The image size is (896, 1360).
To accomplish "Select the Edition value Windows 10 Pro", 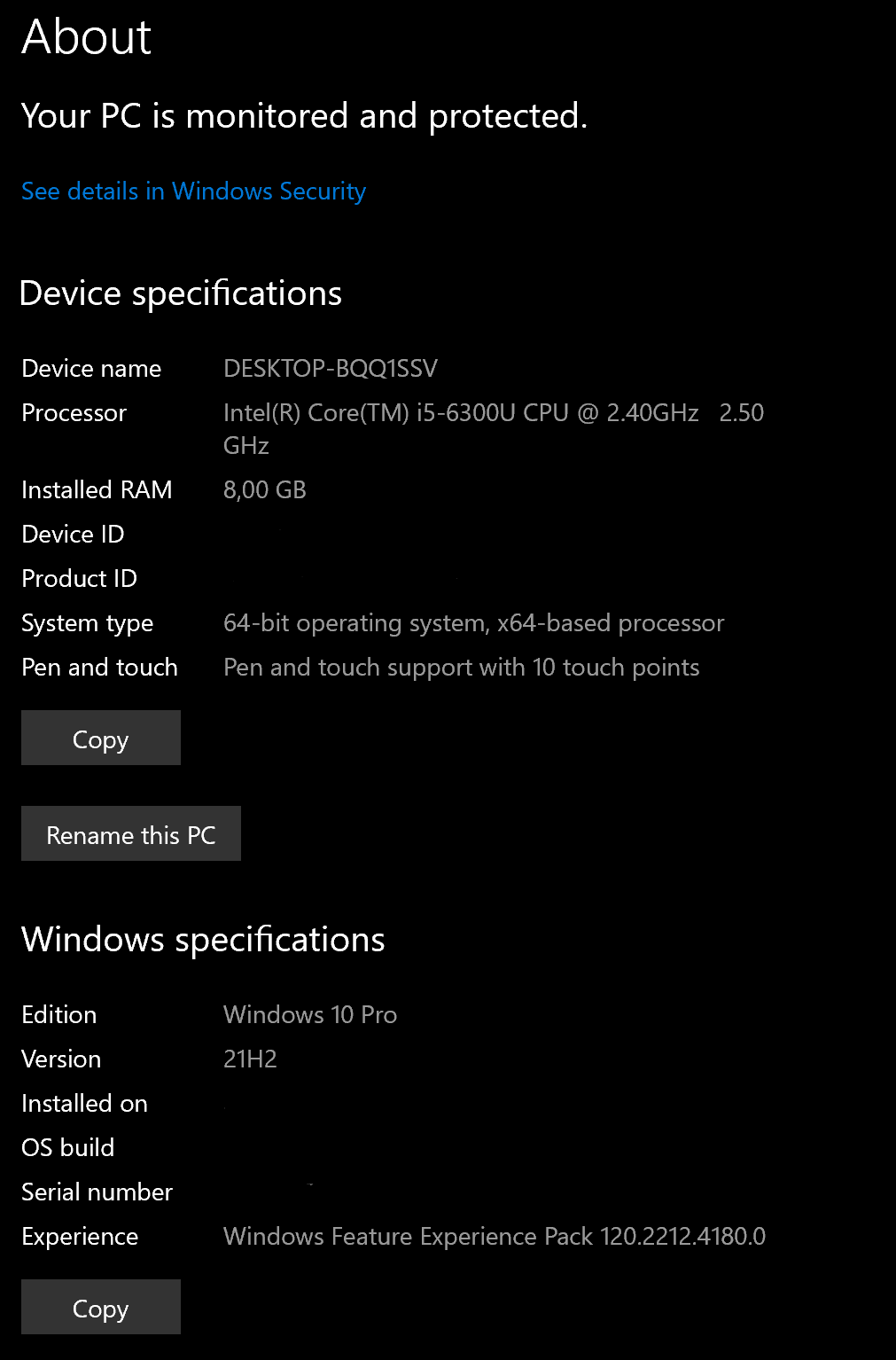I will [x=310, y=1014].
